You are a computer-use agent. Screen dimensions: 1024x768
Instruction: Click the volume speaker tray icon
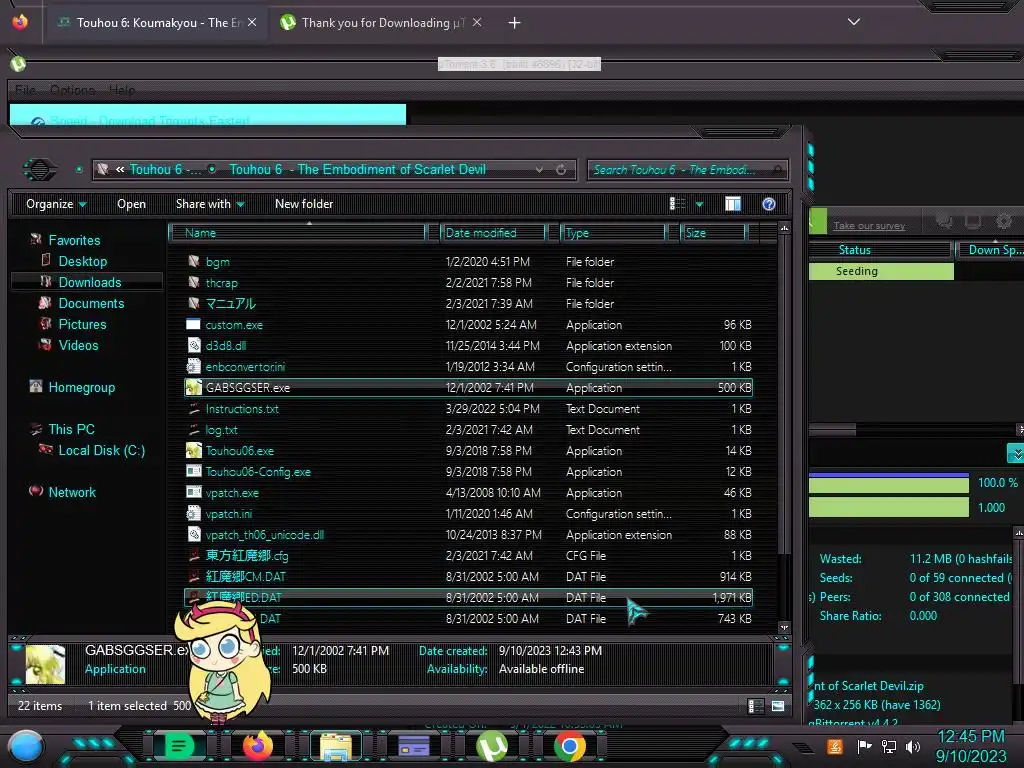(913, 746)
